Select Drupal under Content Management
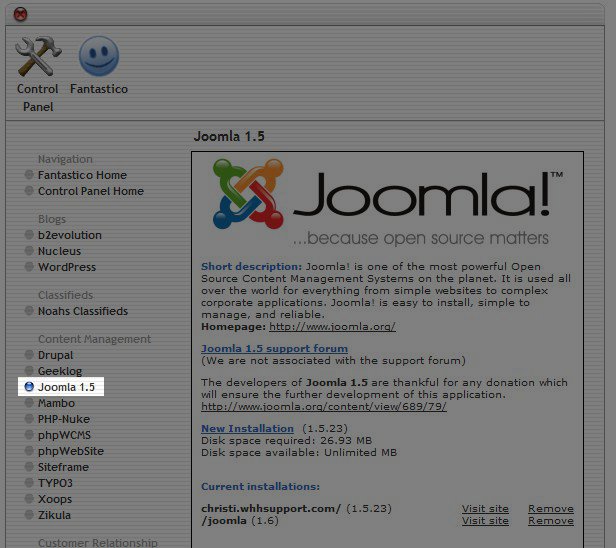 [55, 355]
